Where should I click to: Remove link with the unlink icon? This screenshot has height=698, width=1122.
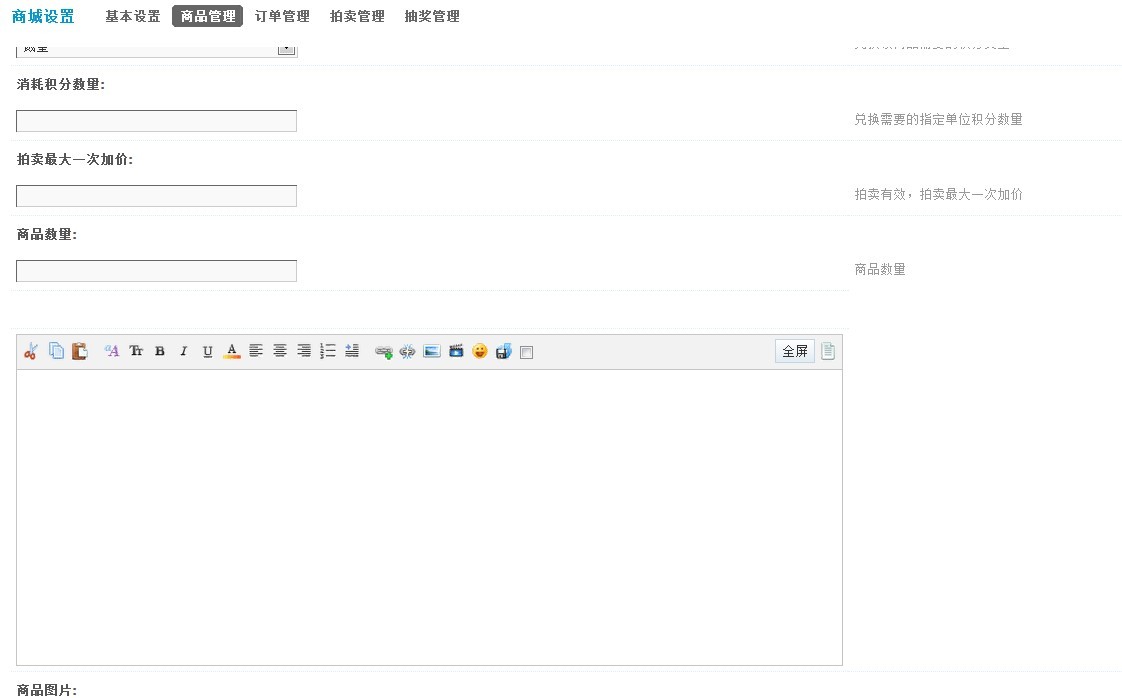click(407, 352)
